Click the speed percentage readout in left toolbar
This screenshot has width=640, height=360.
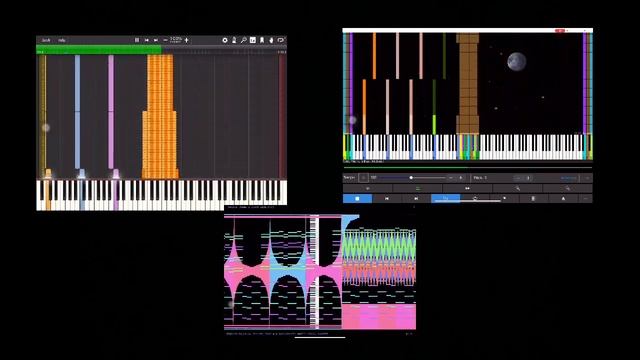[x=176, y=40]
